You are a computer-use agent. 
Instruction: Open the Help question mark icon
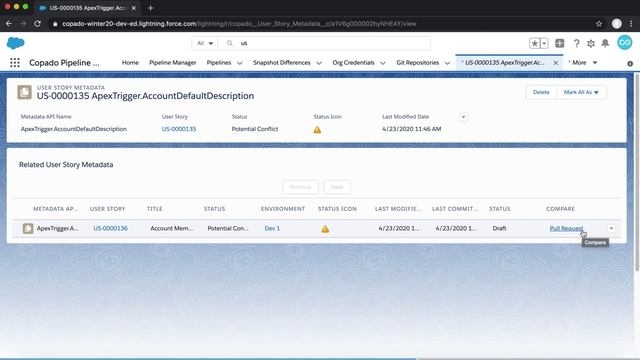(576, 43)
